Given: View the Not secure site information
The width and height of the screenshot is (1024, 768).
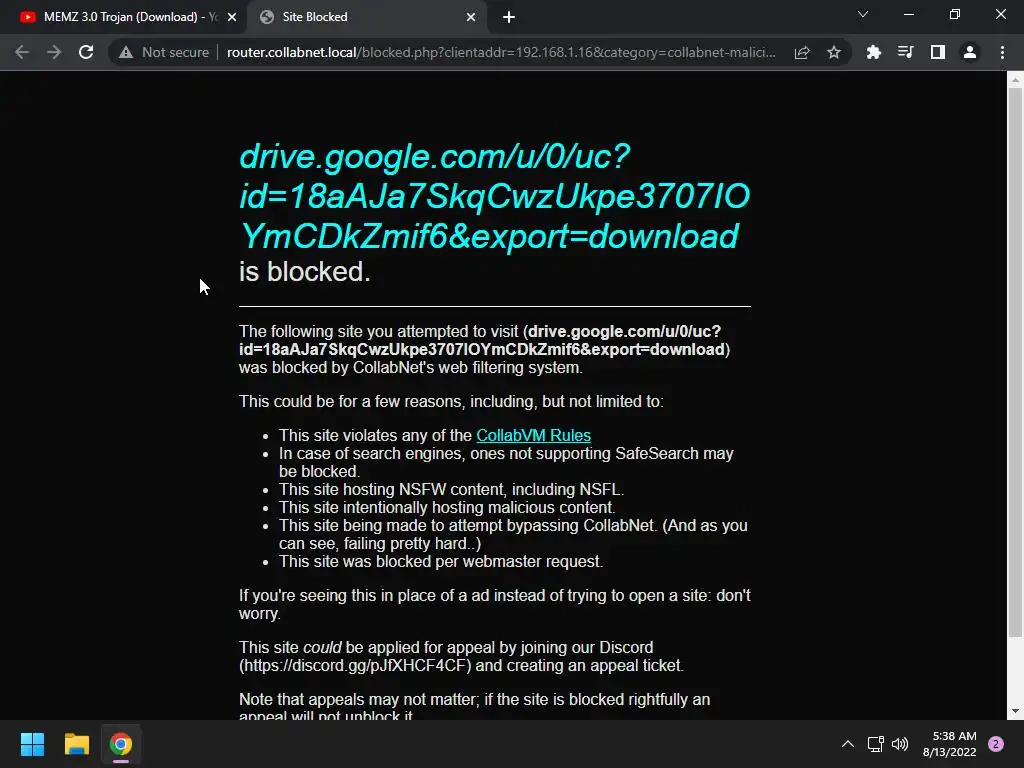Looking at the screenshot, I should [x=164, y=52].
